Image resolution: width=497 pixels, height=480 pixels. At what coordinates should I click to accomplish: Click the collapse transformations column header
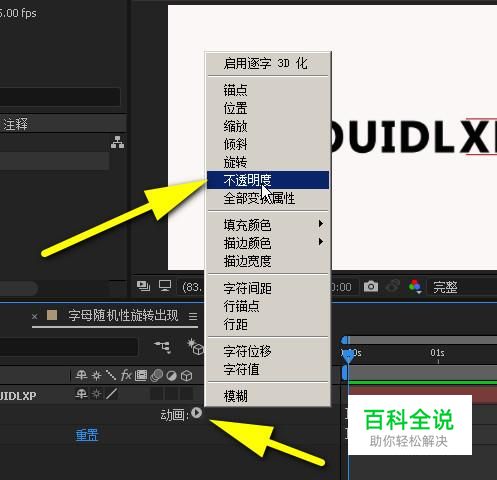click(97, 376)
